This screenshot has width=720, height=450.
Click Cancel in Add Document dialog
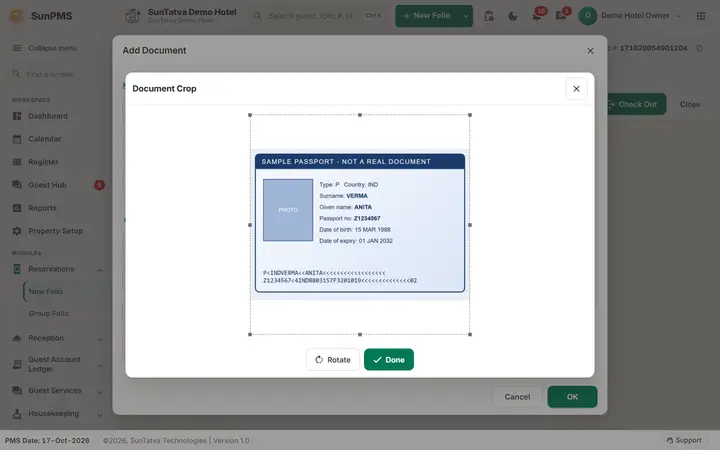point(517,397)
